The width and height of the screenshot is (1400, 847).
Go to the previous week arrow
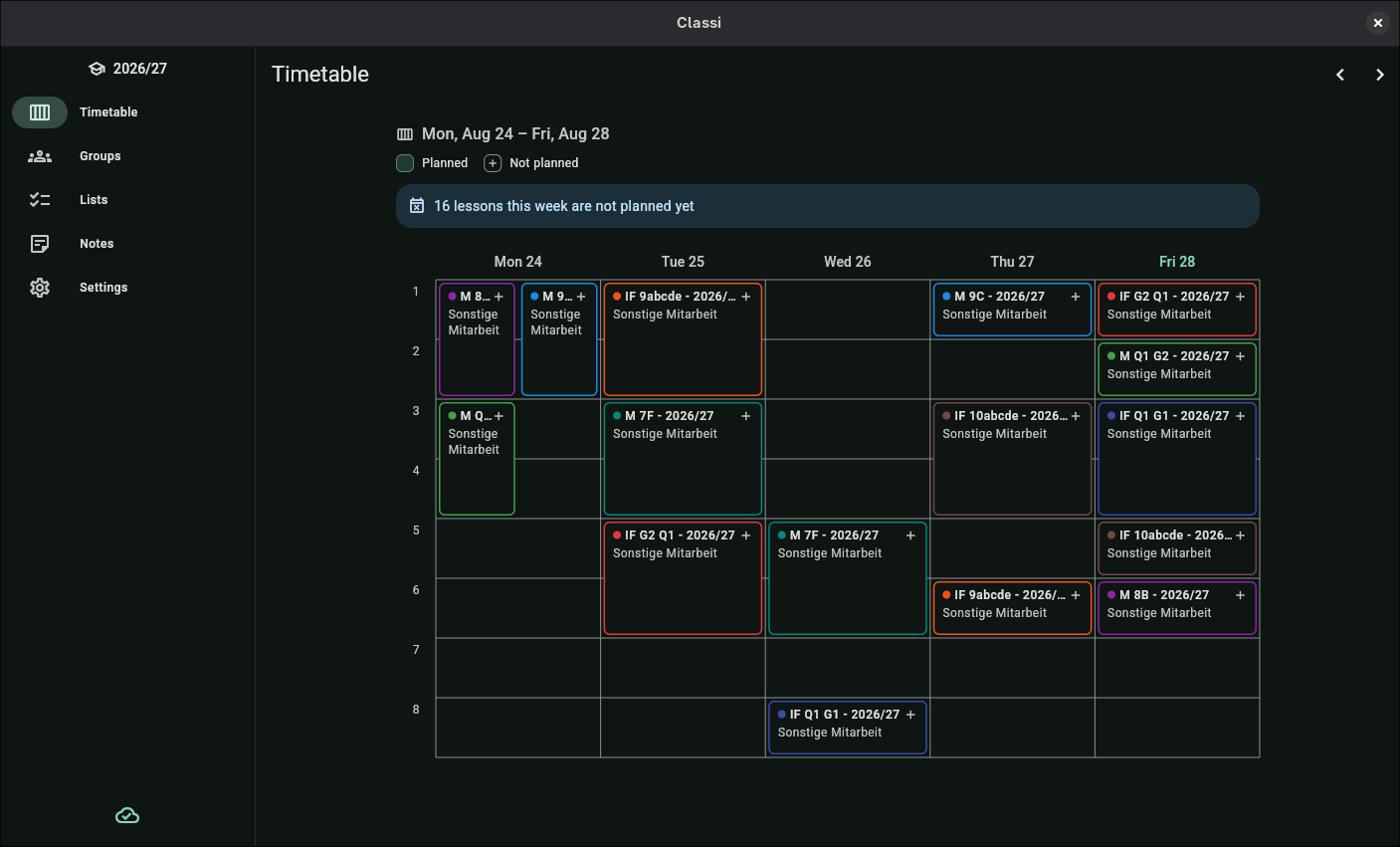[x=1340, y=75]
